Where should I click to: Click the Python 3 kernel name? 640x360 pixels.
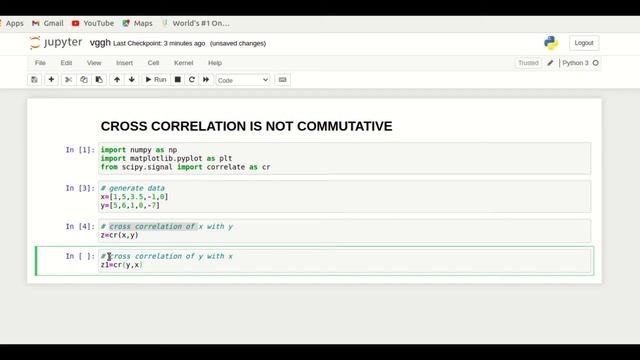[576, 63]
